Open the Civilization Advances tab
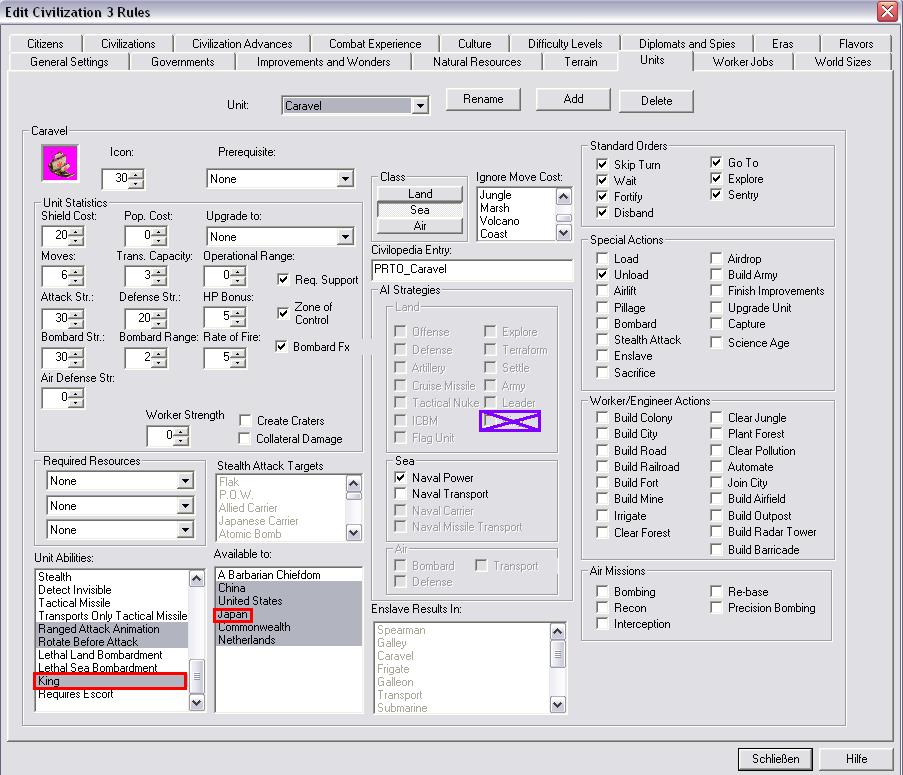Image resolution: width=903 pixels, height=775 pixels. (242, 44)
